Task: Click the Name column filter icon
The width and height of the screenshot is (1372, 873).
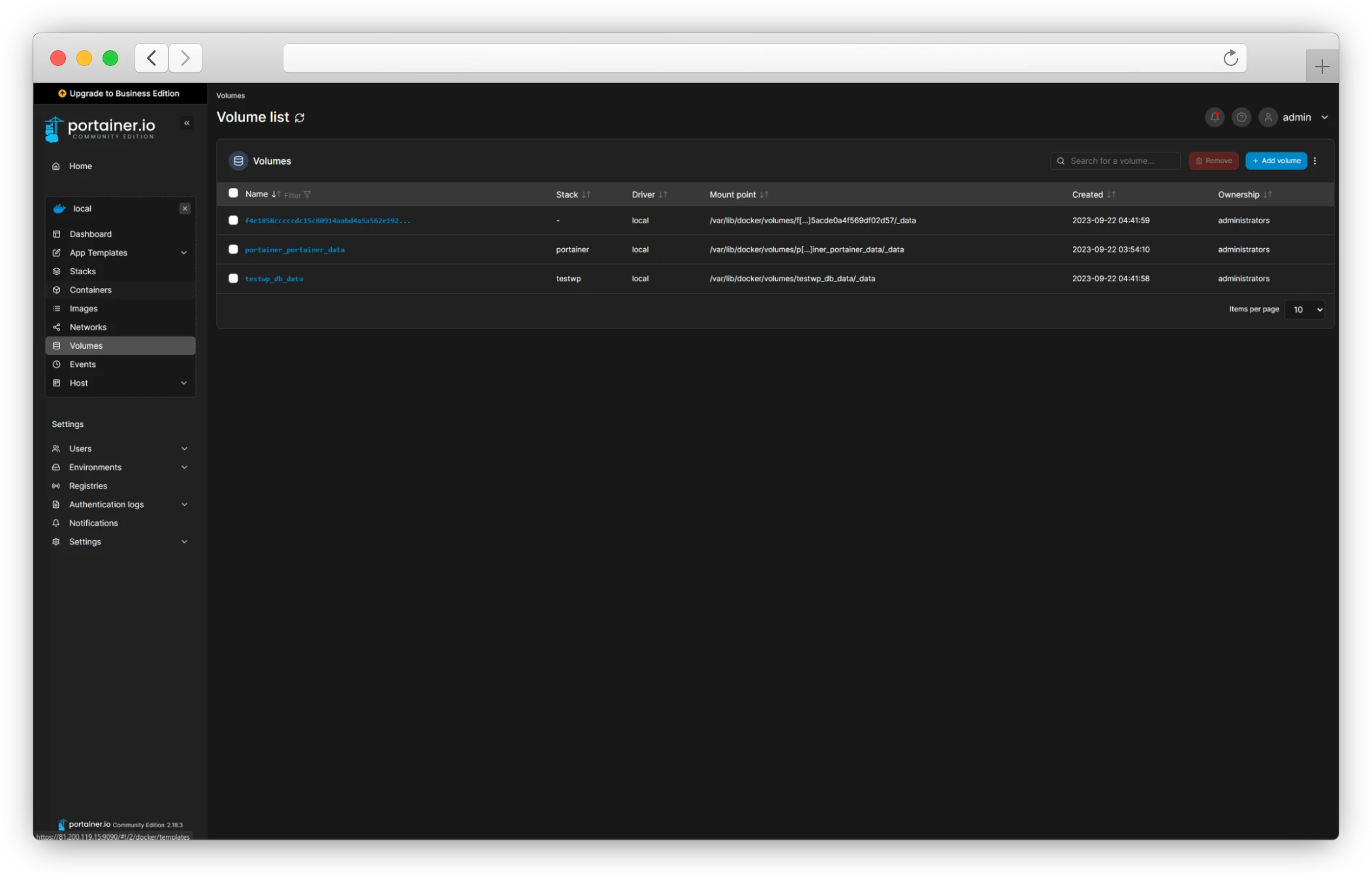Action: [307, 195]
